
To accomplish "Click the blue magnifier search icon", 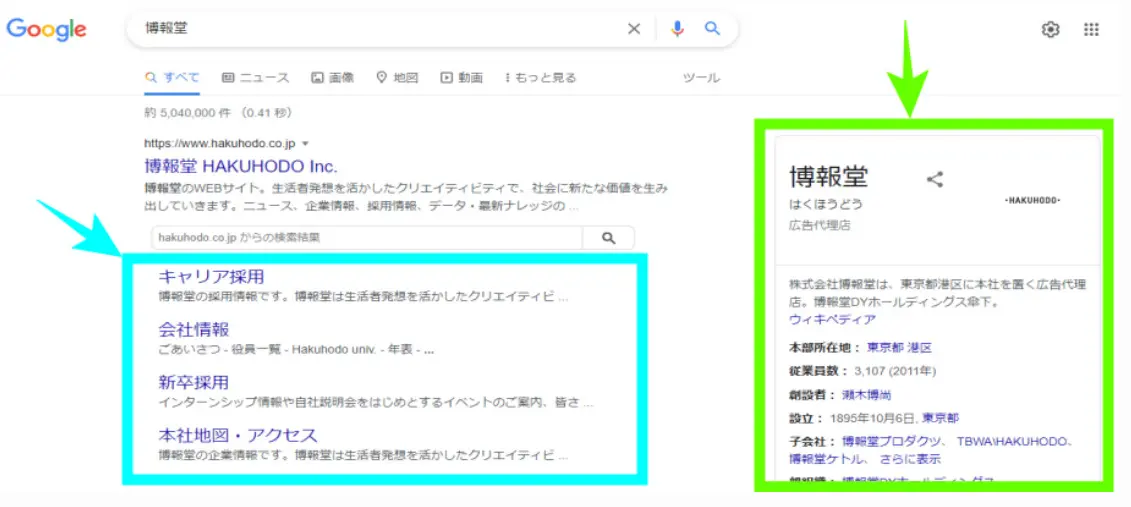I will (712, 29).
